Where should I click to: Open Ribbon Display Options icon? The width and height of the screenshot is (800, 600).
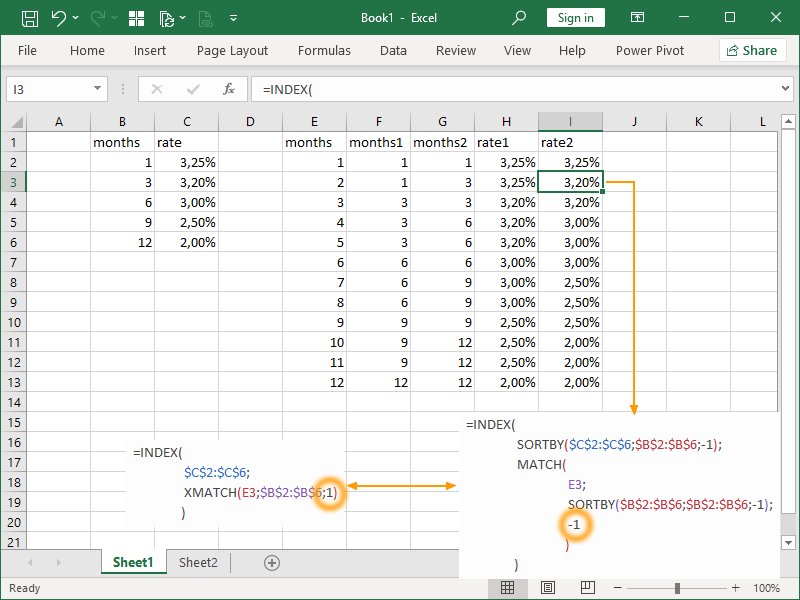(637, 18)
